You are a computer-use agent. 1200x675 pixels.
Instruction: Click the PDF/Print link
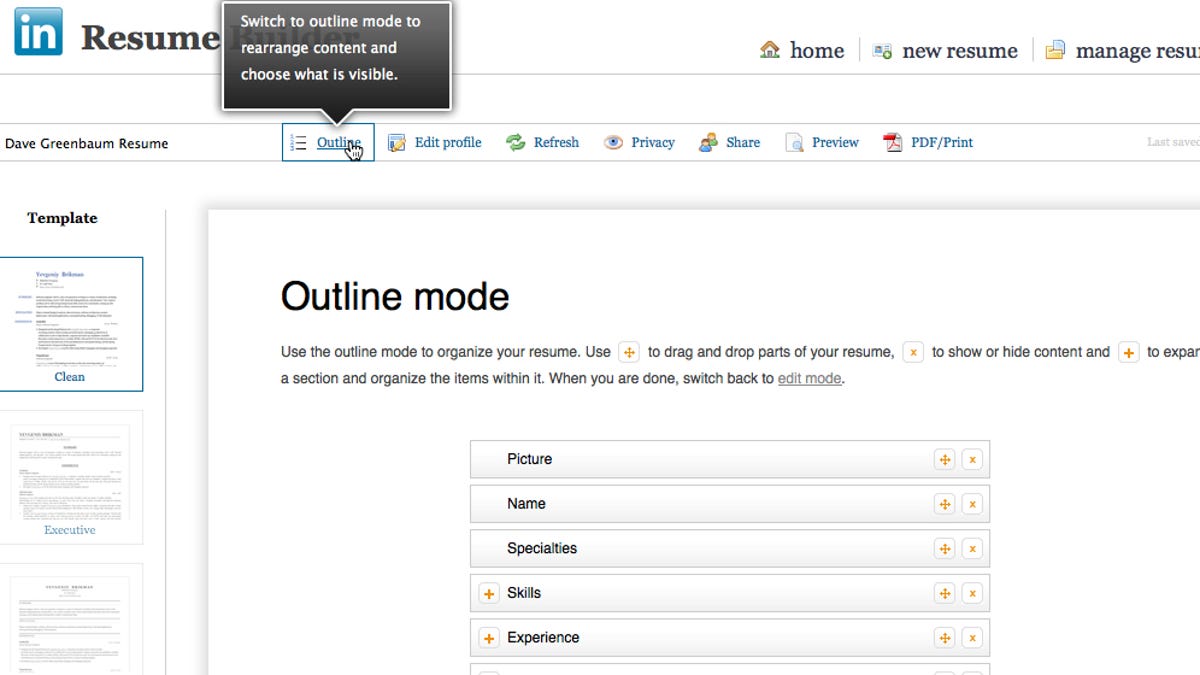pos(942,143)
